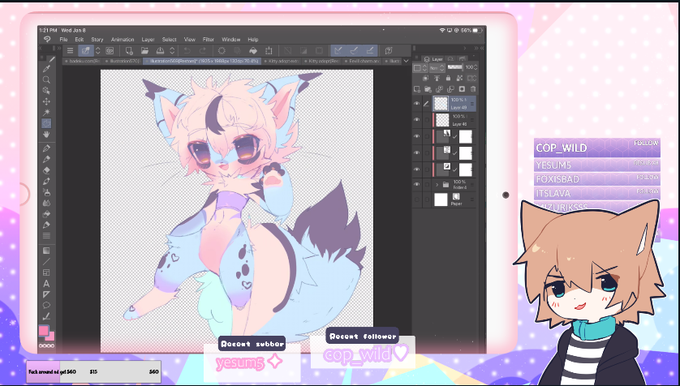Select the Move layer tool
The height and width of the screenshot is (386, 680).
(46, 101)
